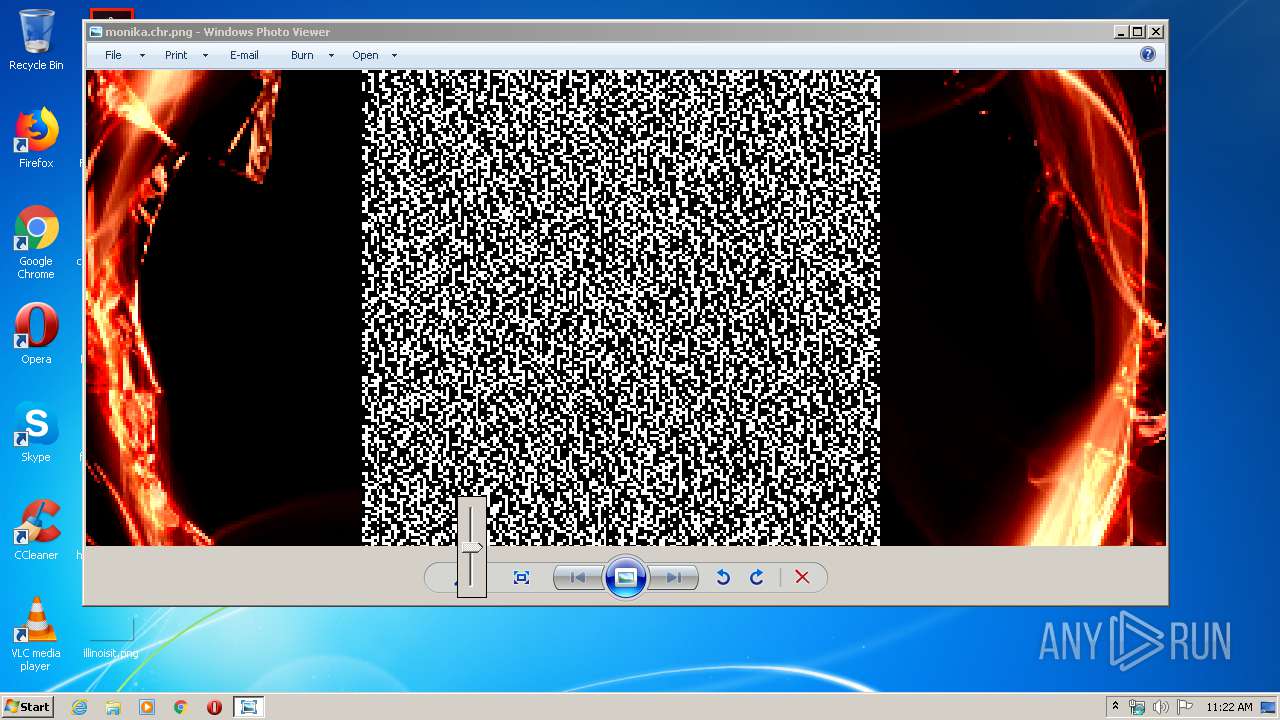Launch CCleaner from the desktop
Image resolution: width=1280 pixels, height=720 pixels.
[x=36, y=530]
